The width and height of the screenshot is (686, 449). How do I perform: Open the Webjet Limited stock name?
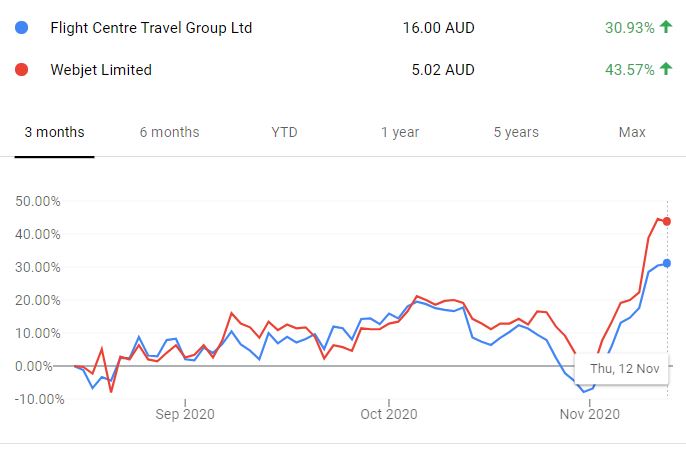[x=101, y=70]
